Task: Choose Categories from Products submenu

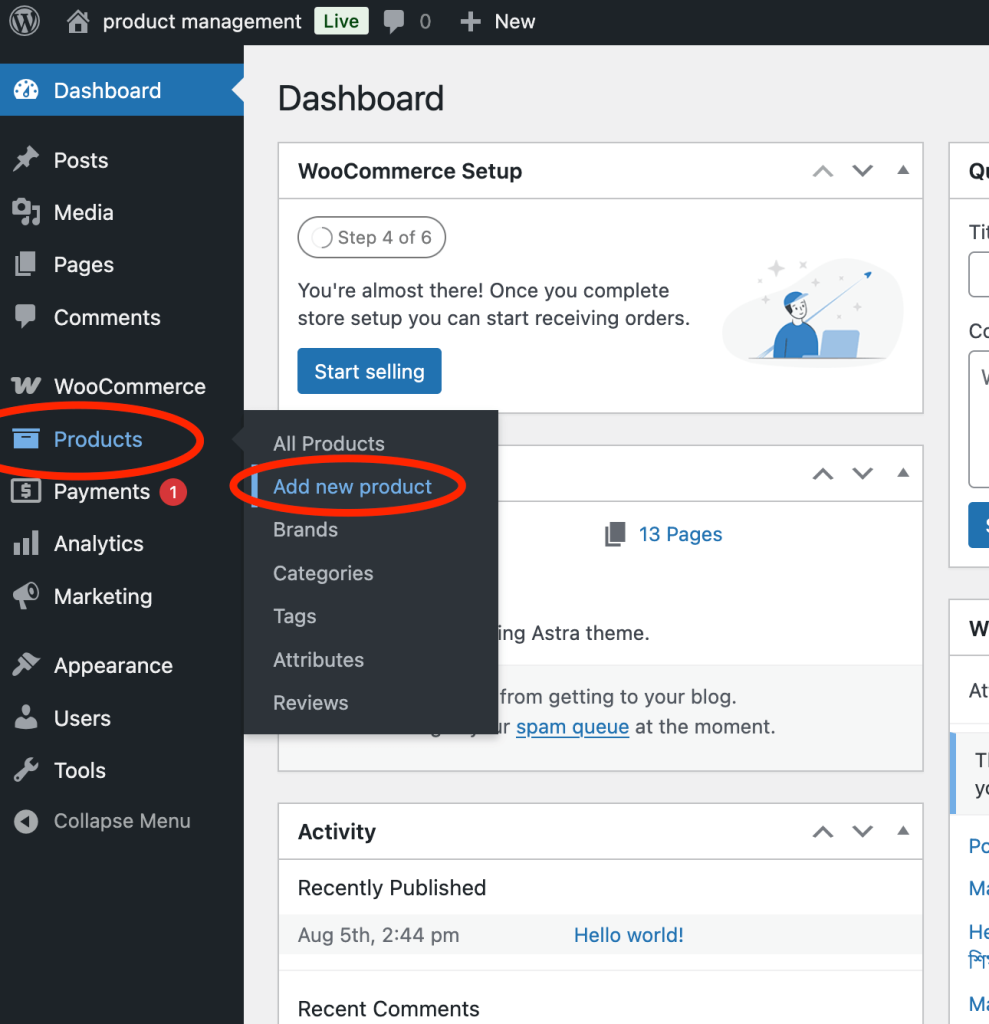Action: 323,573
